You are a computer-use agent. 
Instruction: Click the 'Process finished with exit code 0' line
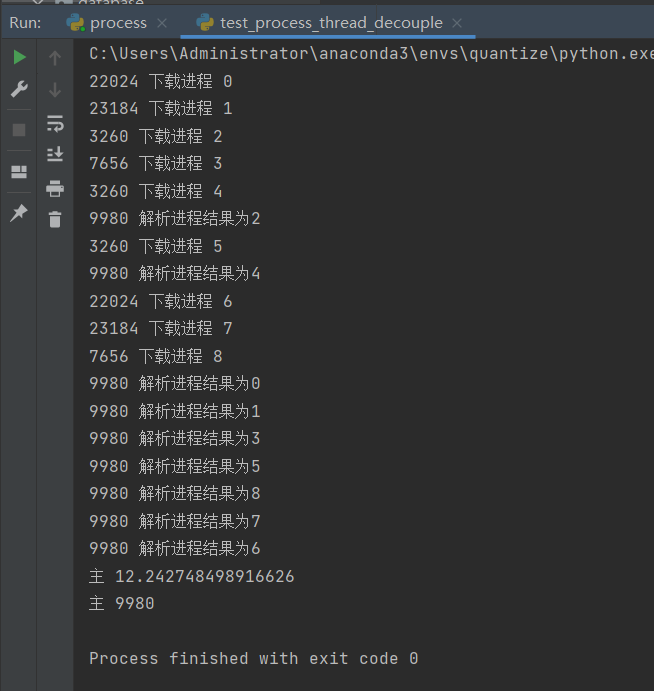(253, 658)
